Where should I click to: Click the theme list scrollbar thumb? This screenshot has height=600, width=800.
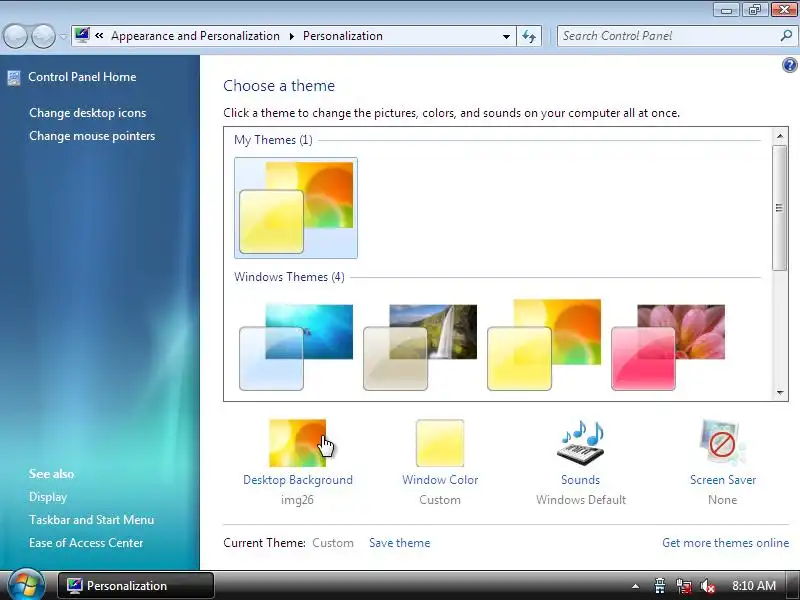pyautogui.click(x=779, y=207)
